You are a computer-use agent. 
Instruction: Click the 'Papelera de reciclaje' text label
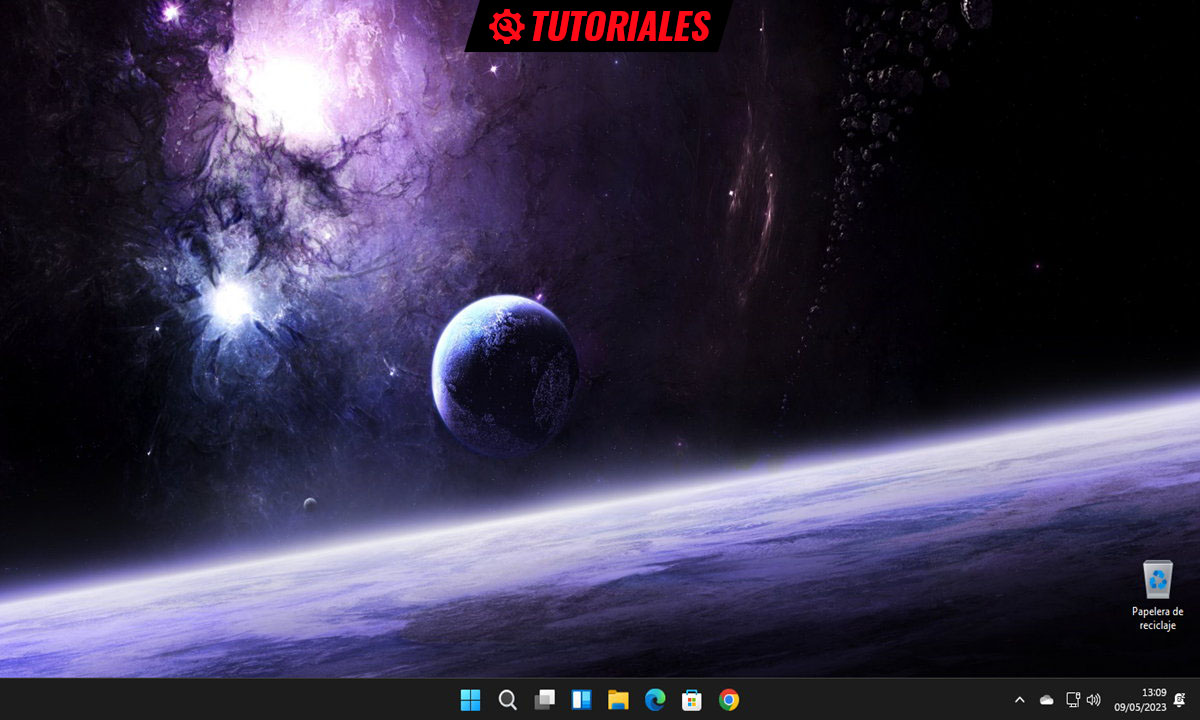(1157, 618)
